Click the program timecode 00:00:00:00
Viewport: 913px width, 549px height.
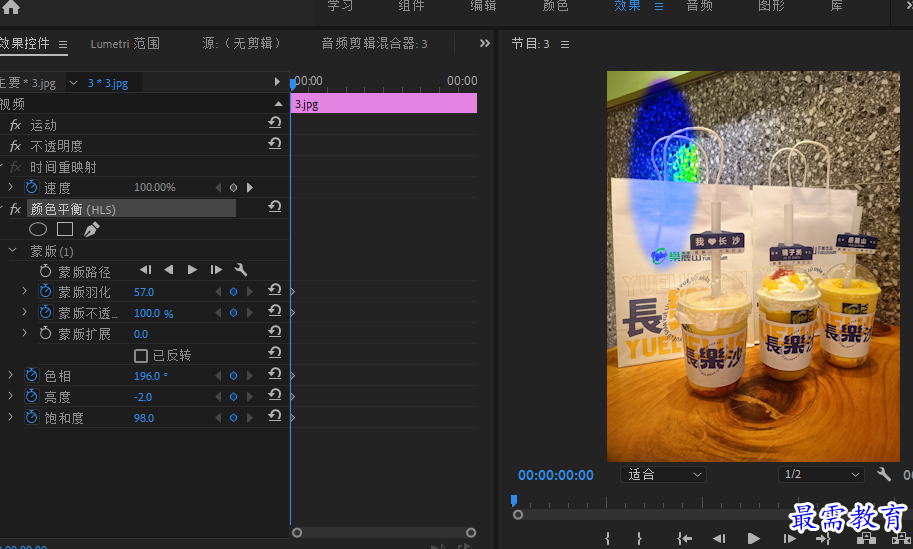556,475
